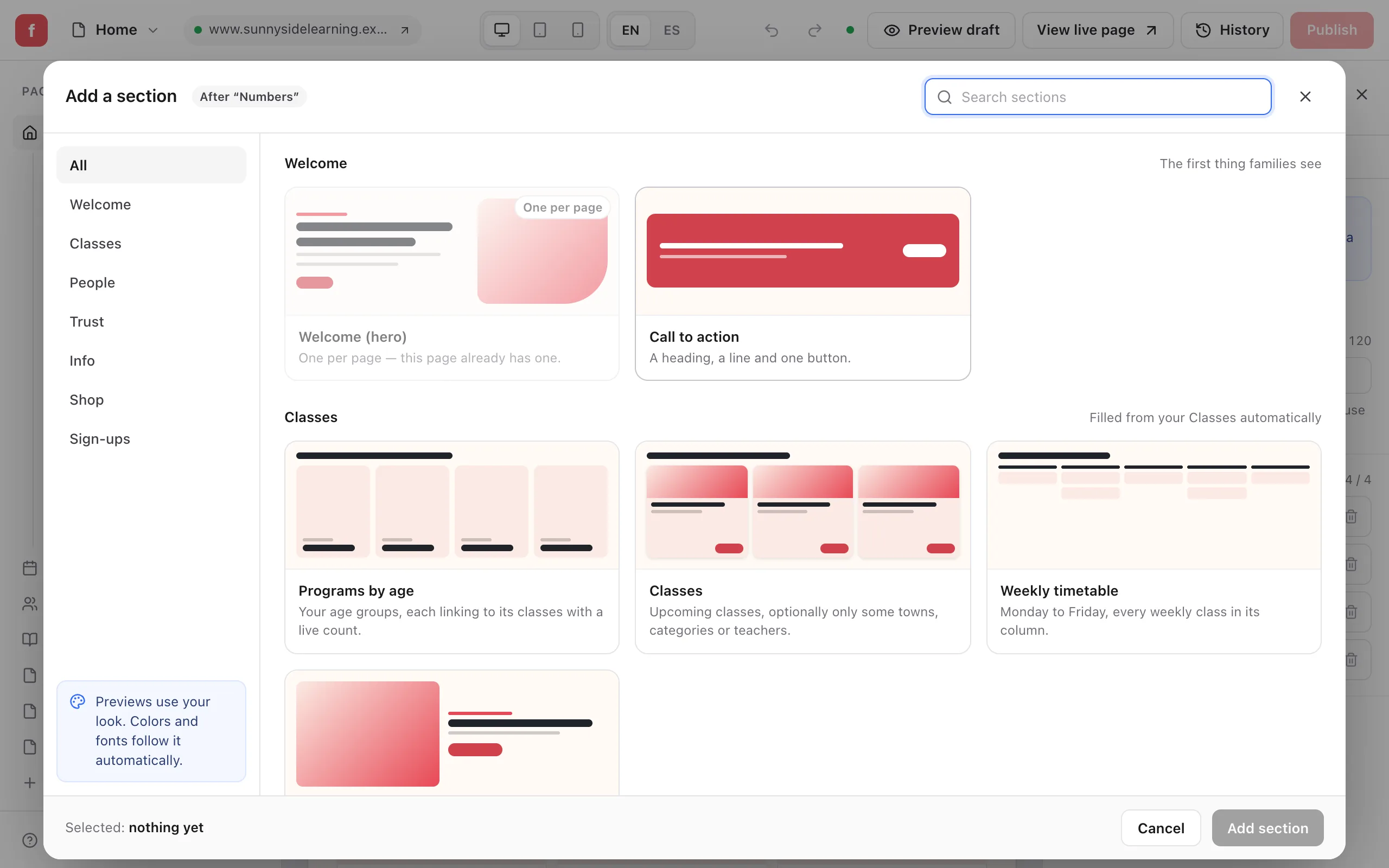
Task: Choose the Programs by age section card
Action: [x=452, y=547]
